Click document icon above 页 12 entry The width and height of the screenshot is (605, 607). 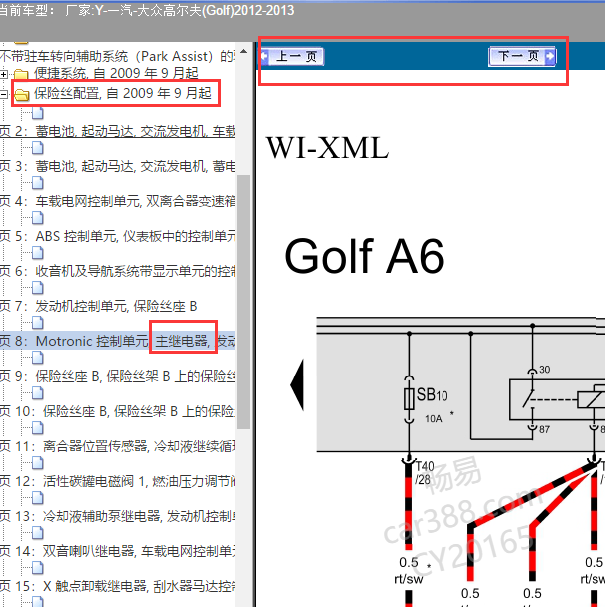pos(38,463)
